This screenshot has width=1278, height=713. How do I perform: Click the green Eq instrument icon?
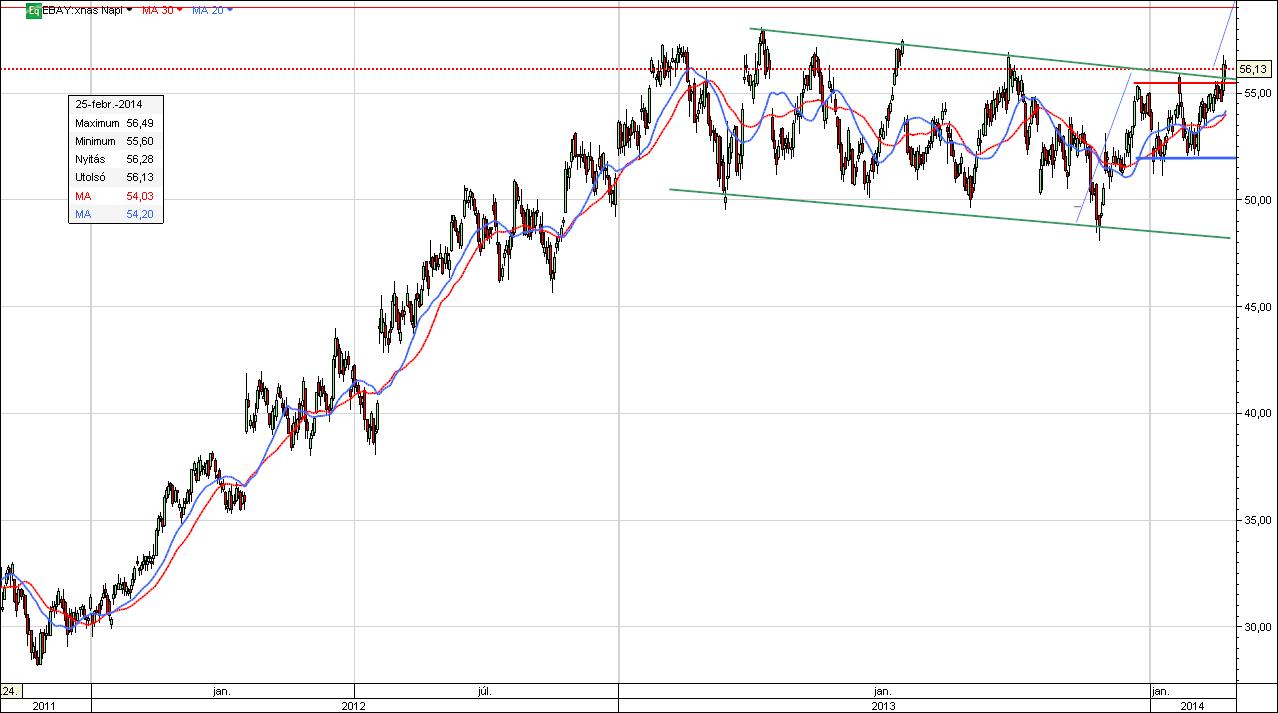click(34, 10)
